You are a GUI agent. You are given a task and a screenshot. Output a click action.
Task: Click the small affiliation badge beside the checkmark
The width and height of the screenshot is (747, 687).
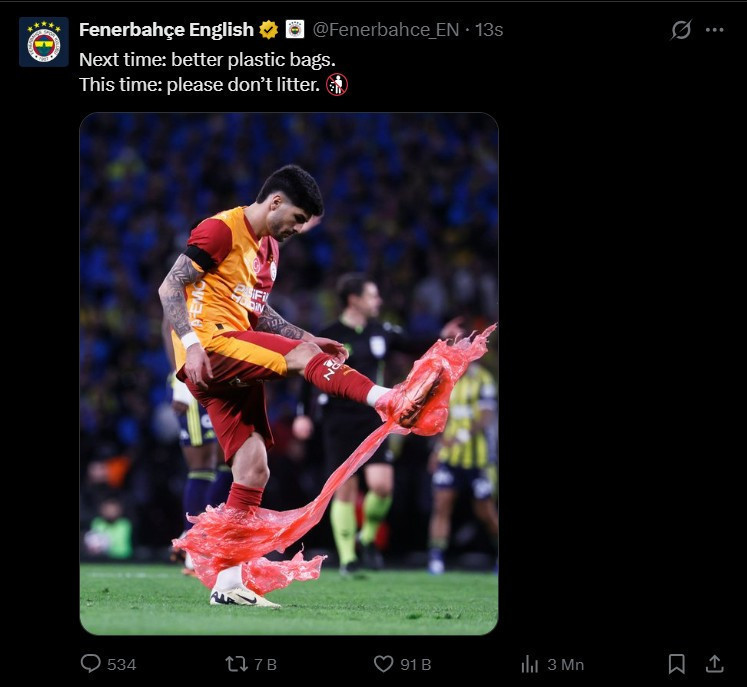295,30
